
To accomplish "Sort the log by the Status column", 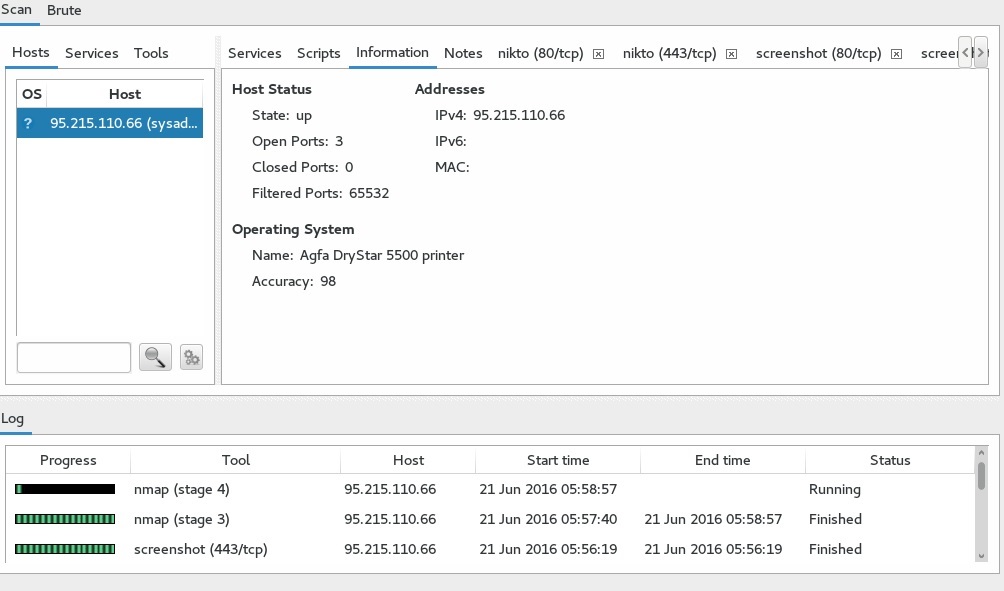I will tap(890, 460).
